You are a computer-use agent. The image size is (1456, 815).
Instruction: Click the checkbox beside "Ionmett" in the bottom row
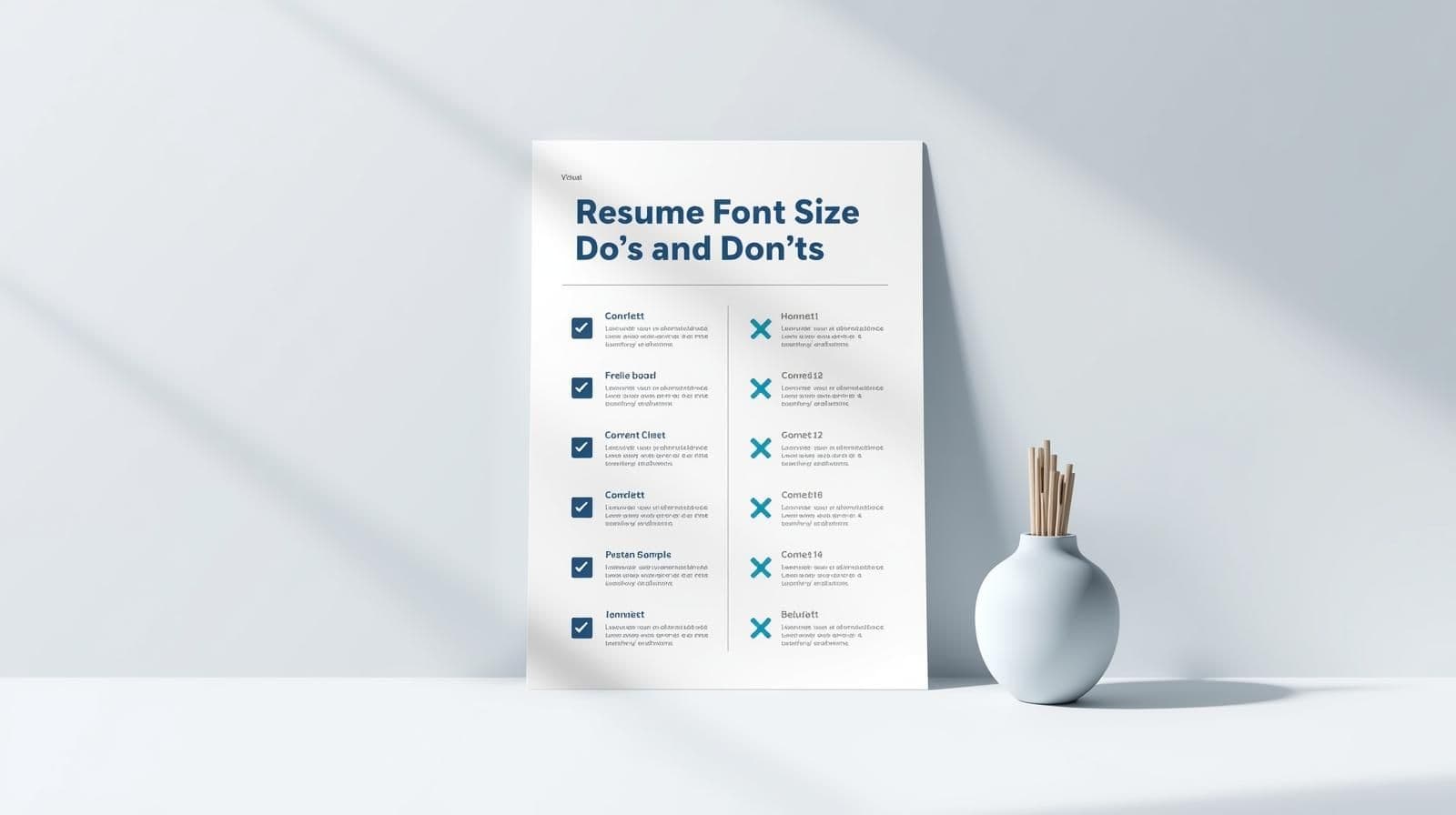(x=581, y=628)
